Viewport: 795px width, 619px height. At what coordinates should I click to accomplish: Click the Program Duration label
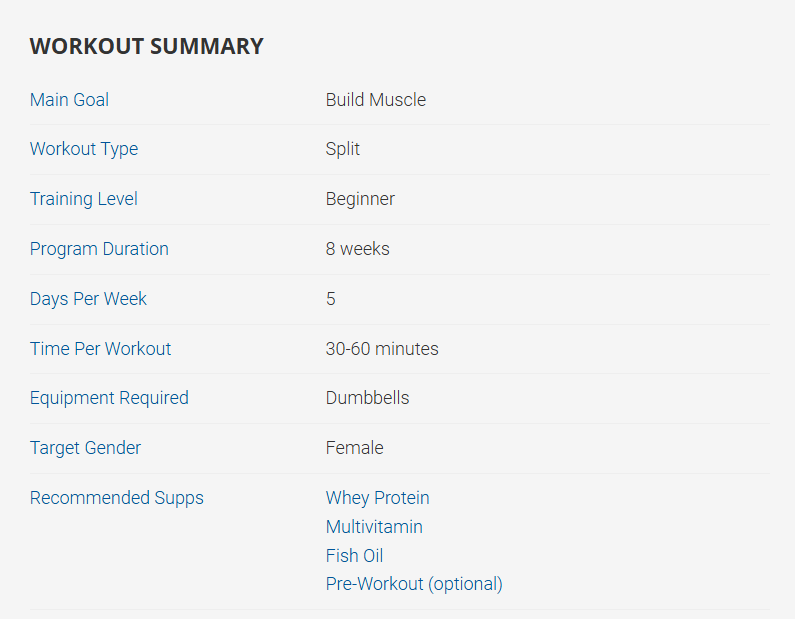point(99,249)
